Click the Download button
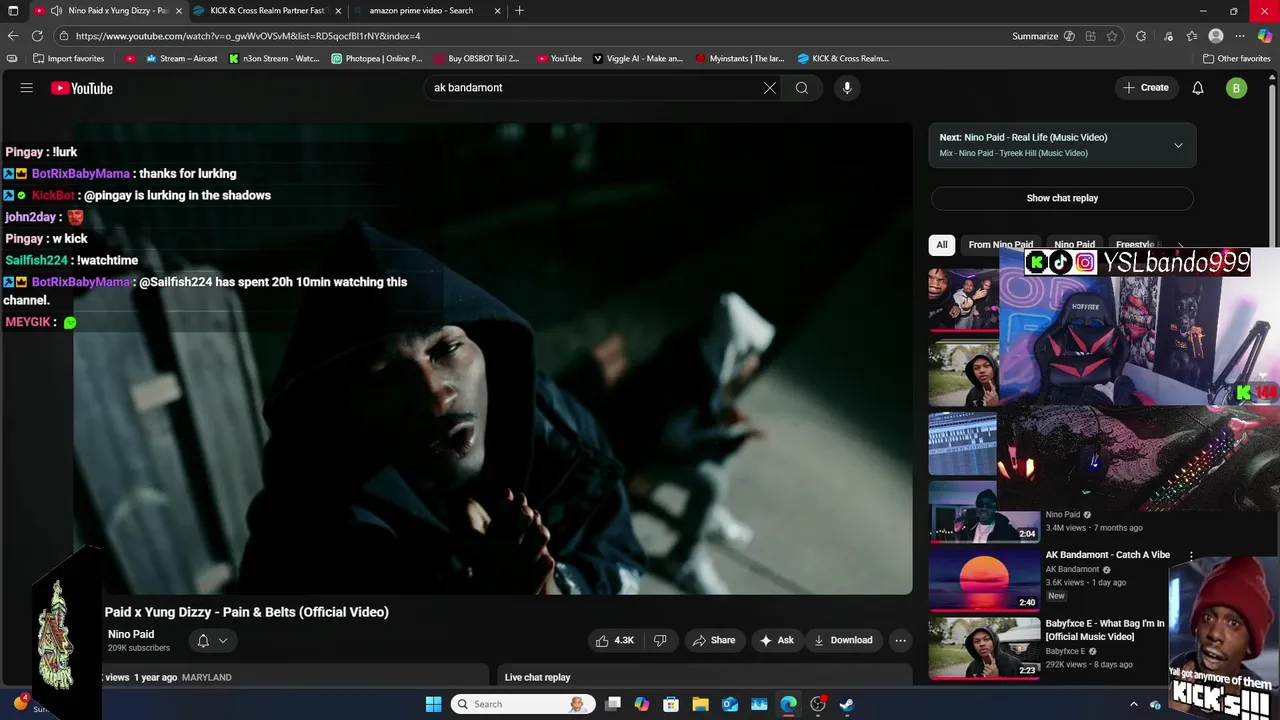Viewport: 1280px width, 720px height. point(843,640)
